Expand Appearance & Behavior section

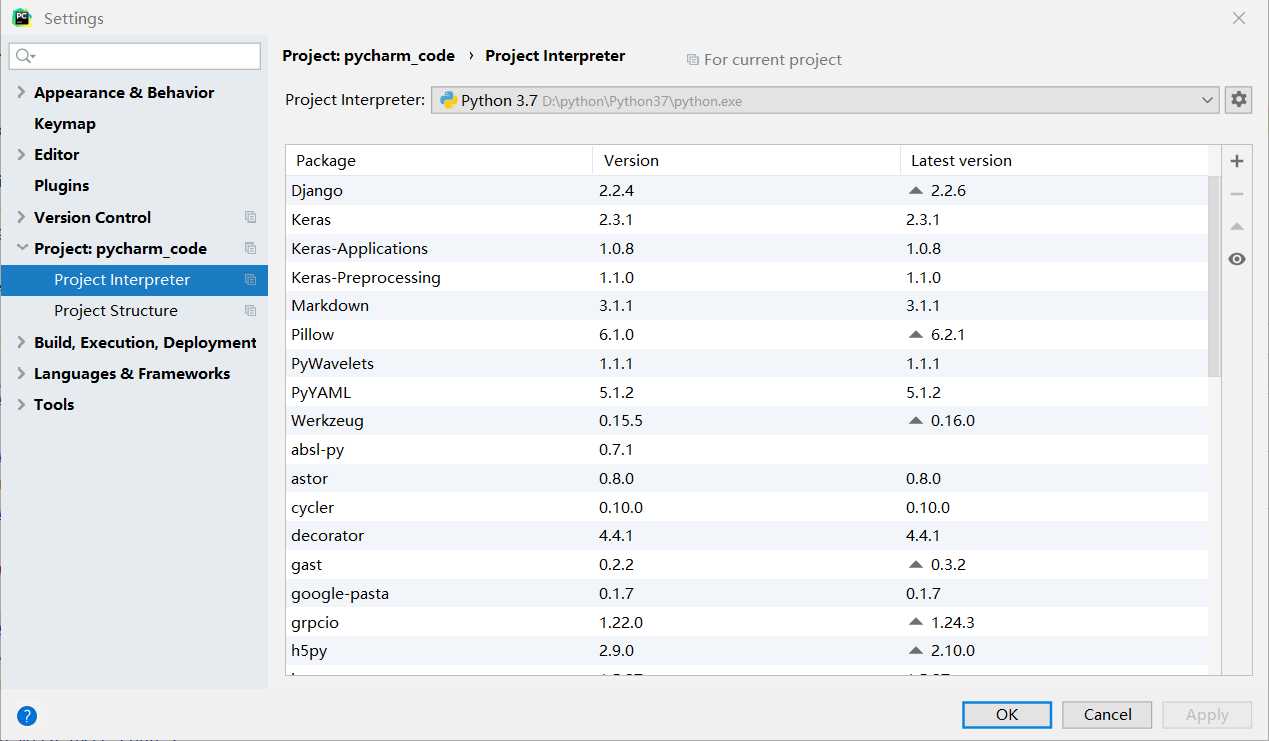pos(22,92)
